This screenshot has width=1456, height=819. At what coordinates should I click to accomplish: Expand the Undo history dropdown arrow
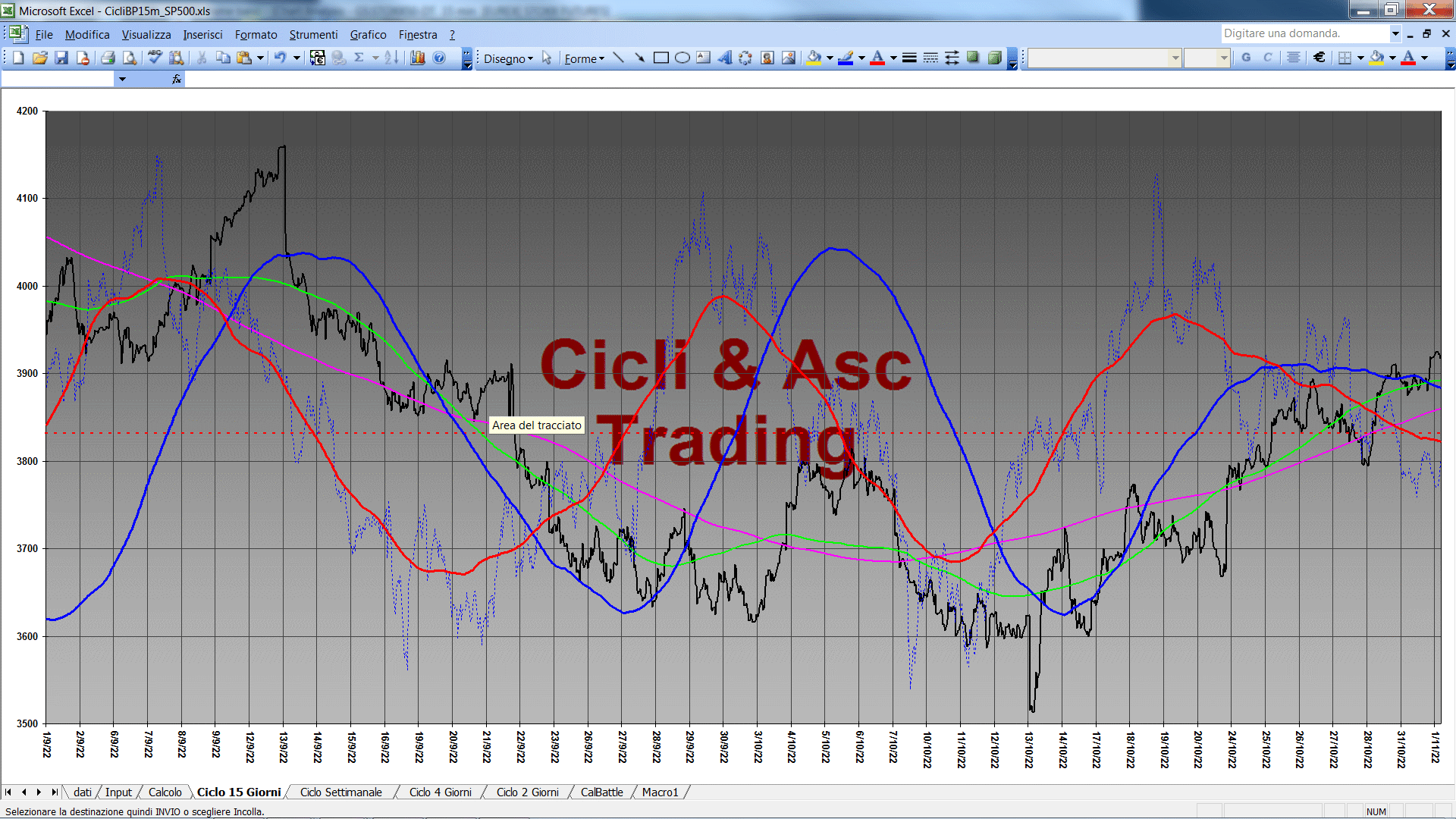[x=297, y=58]
